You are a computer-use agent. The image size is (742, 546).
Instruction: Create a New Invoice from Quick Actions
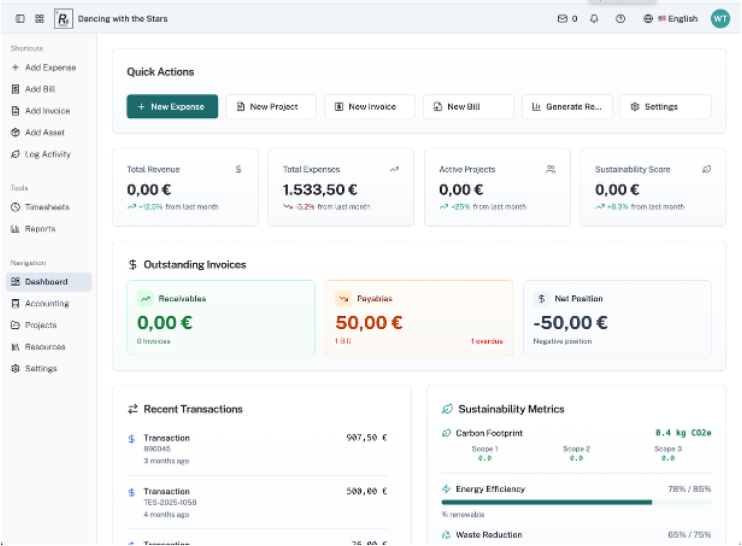point(369,107)
